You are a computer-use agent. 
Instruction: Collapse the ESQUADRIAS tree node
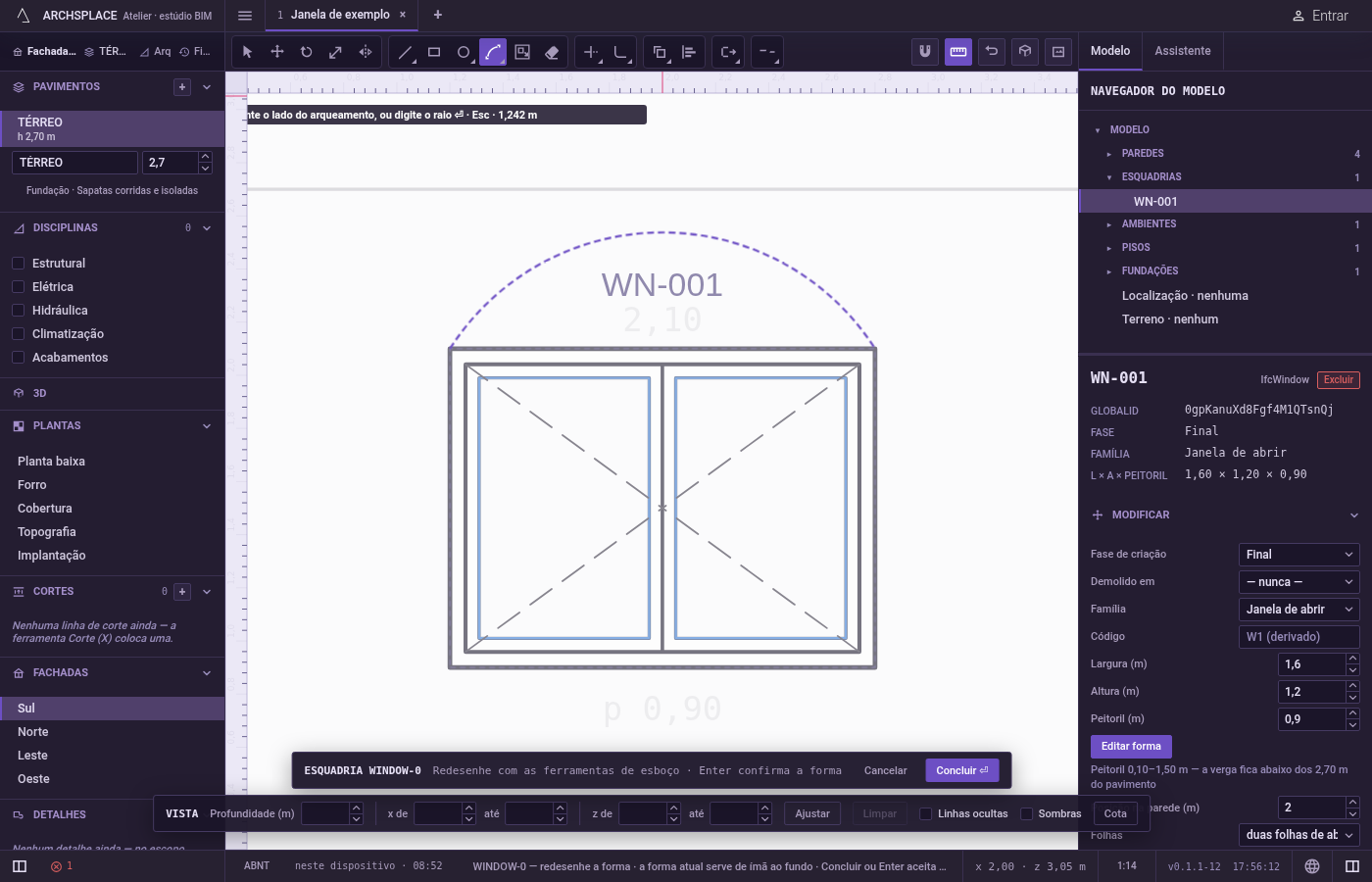(x=1109, y=177)
